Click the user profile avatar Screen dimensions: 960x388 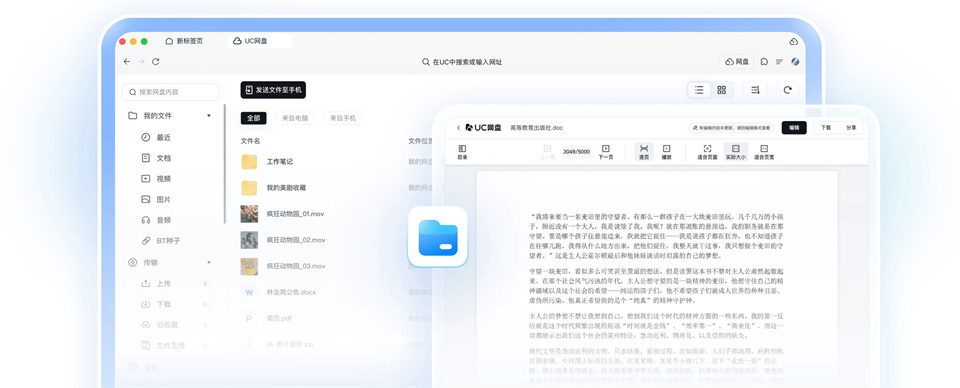click(795, 62)
